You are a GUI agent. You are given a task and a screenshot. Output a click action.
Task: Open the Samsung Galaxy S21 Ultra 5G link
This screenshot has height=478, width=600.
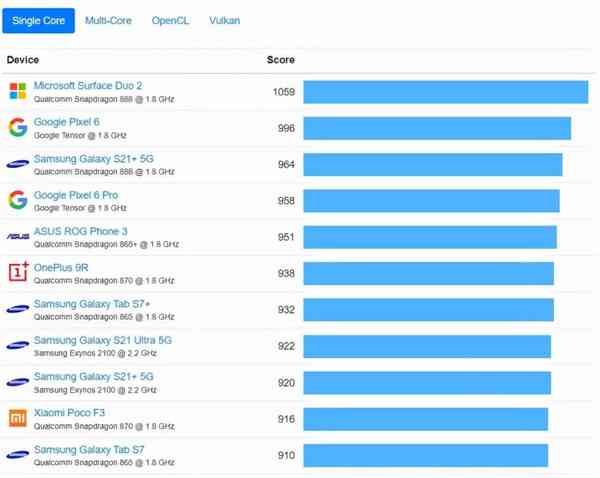tap(102, 340)
